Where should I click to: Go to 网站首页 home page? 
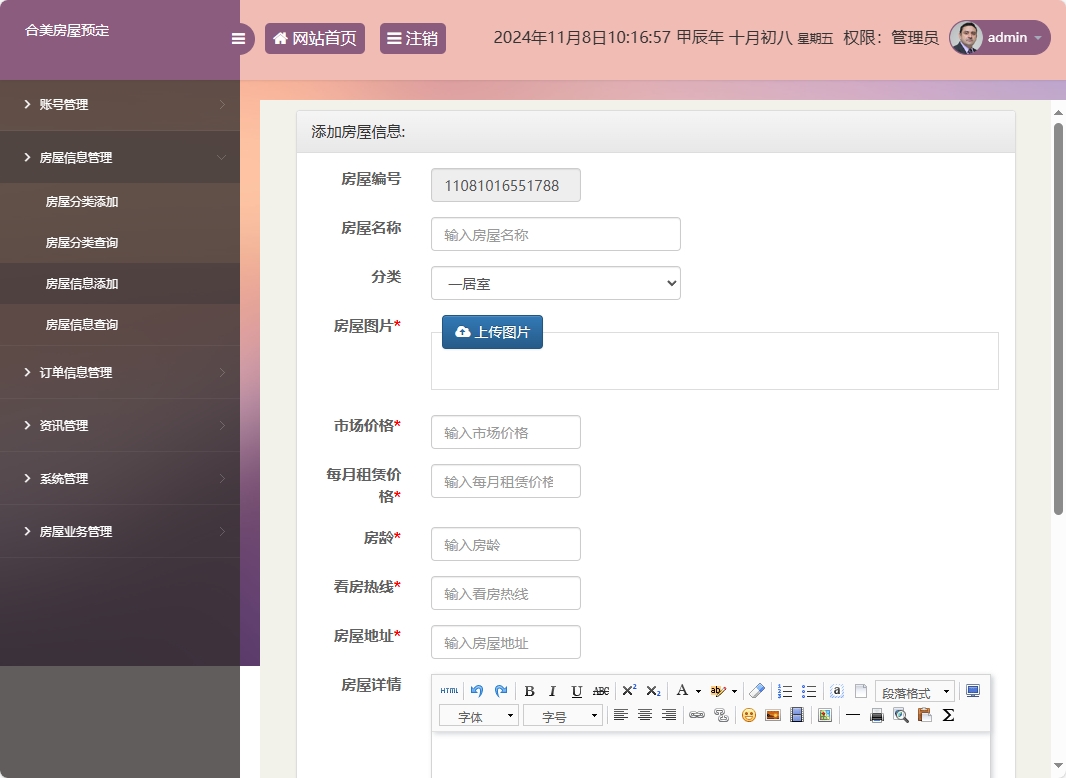pos(314,39)
